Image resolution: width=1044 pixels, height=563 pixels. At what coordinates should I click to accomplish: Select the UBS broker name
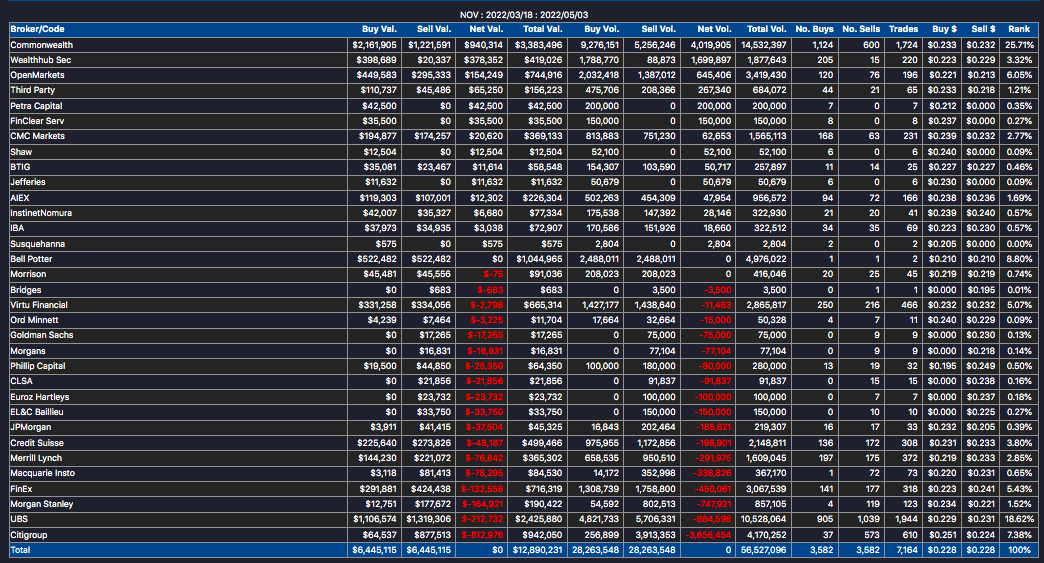pos(19,519)
